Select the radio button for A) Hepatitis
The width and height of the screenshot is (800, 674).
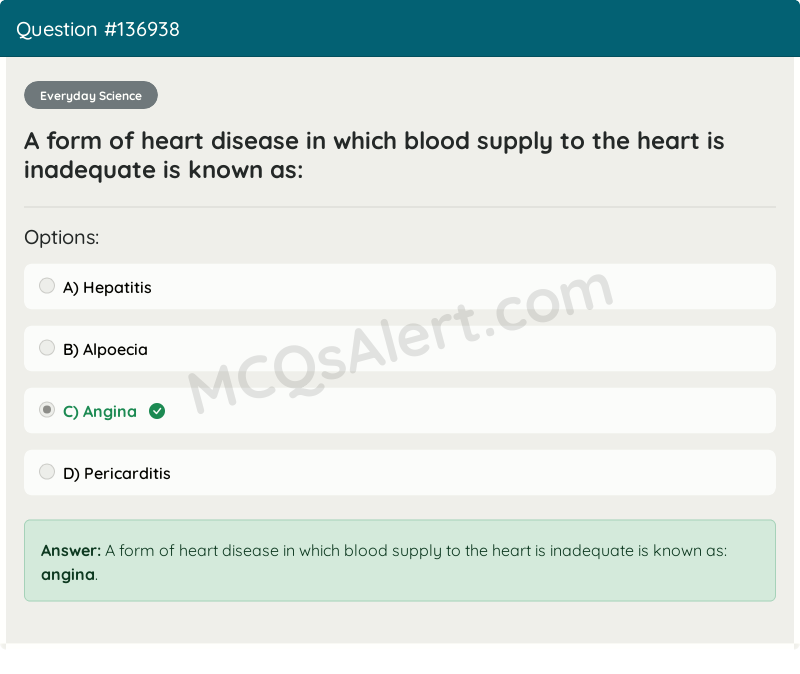pos(47,285)
